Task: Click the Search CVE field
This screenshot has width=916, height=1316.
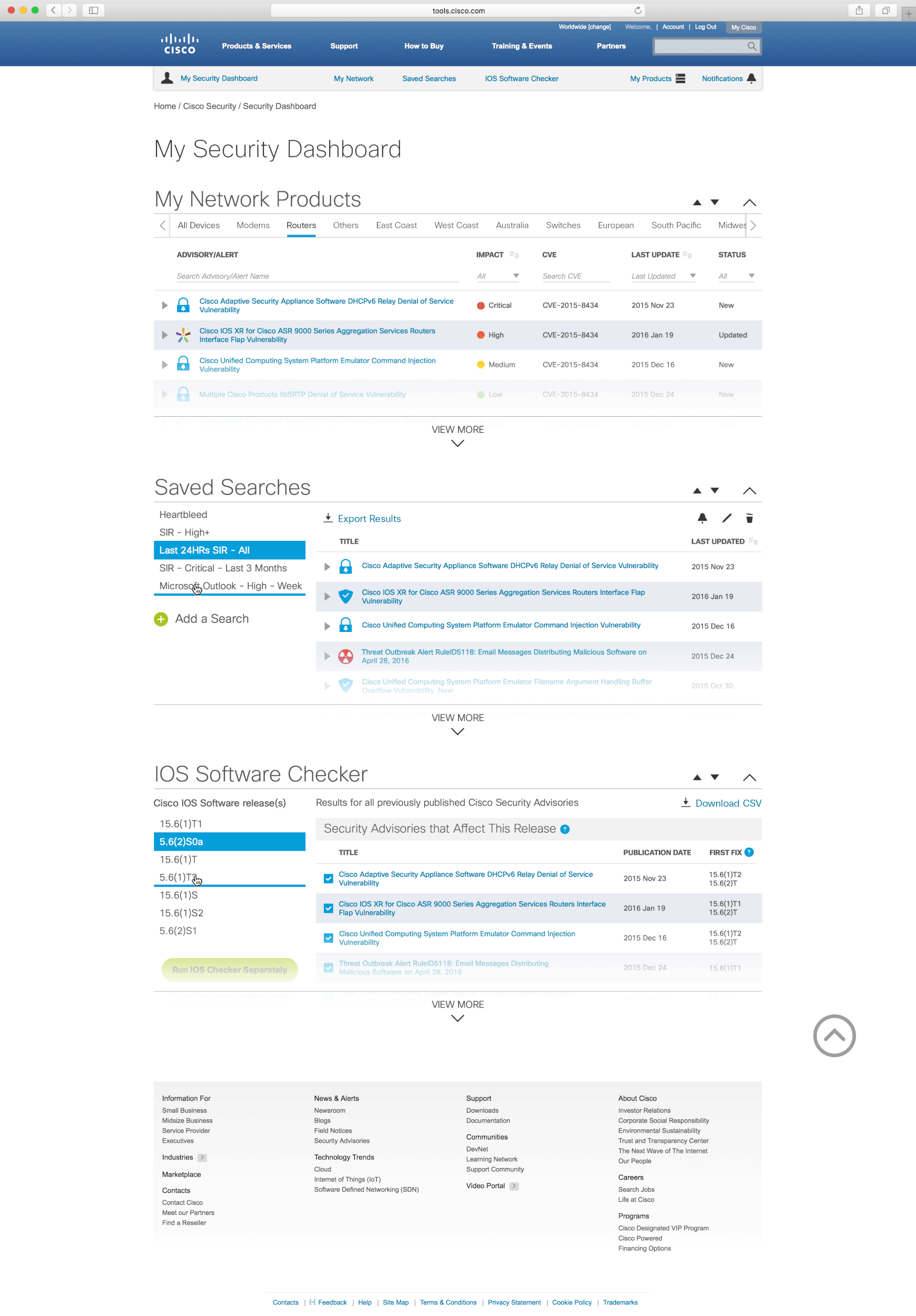Action: 575,276
